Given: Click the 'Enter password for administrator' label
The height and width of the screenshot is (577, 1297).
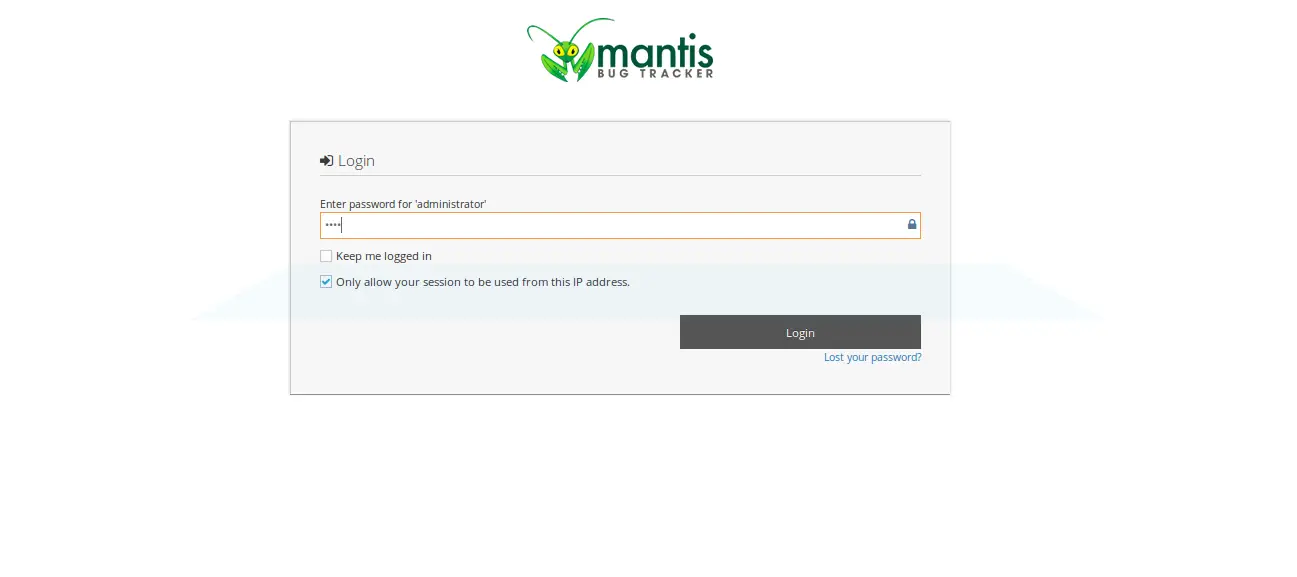Looking at the screenshot, I should [x=403, y=204].
